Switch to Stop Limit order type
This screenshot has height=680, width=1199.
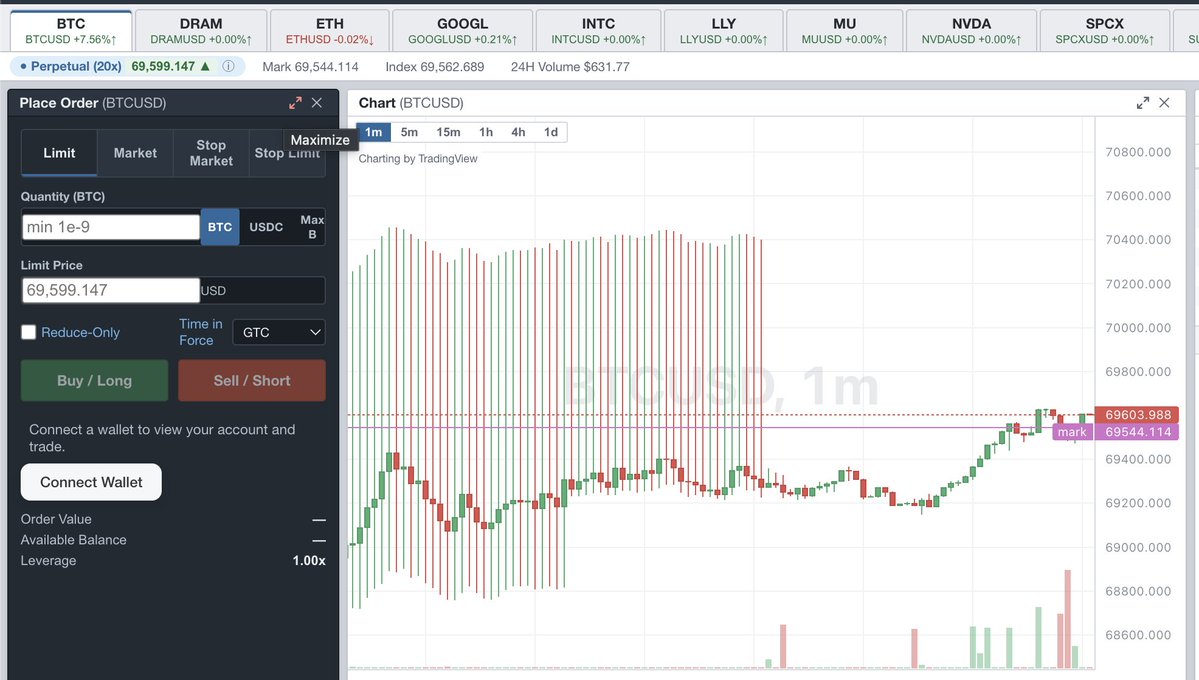point(288,153)
